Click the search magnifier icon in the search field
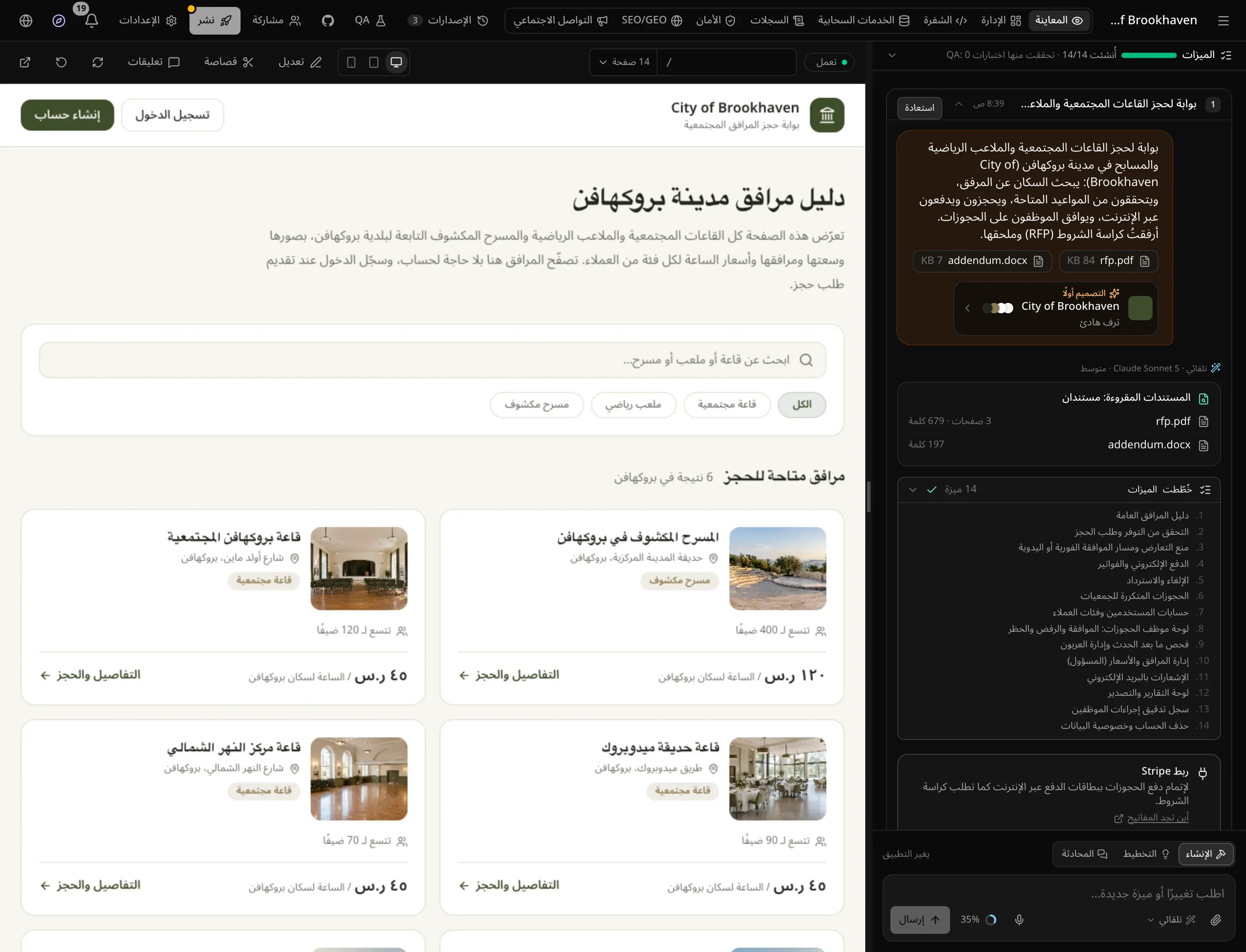This screenshot has height=952, width=1246. pyautogui.click(x=806, y=360)
